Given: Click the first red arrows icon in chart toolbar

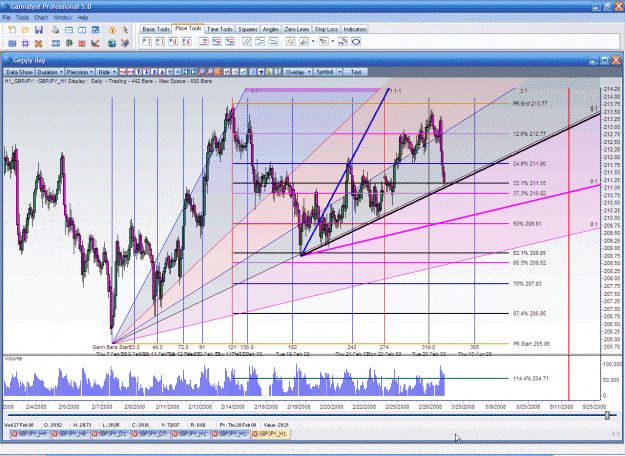Looking at the screenshot, I should coord(123,72).
